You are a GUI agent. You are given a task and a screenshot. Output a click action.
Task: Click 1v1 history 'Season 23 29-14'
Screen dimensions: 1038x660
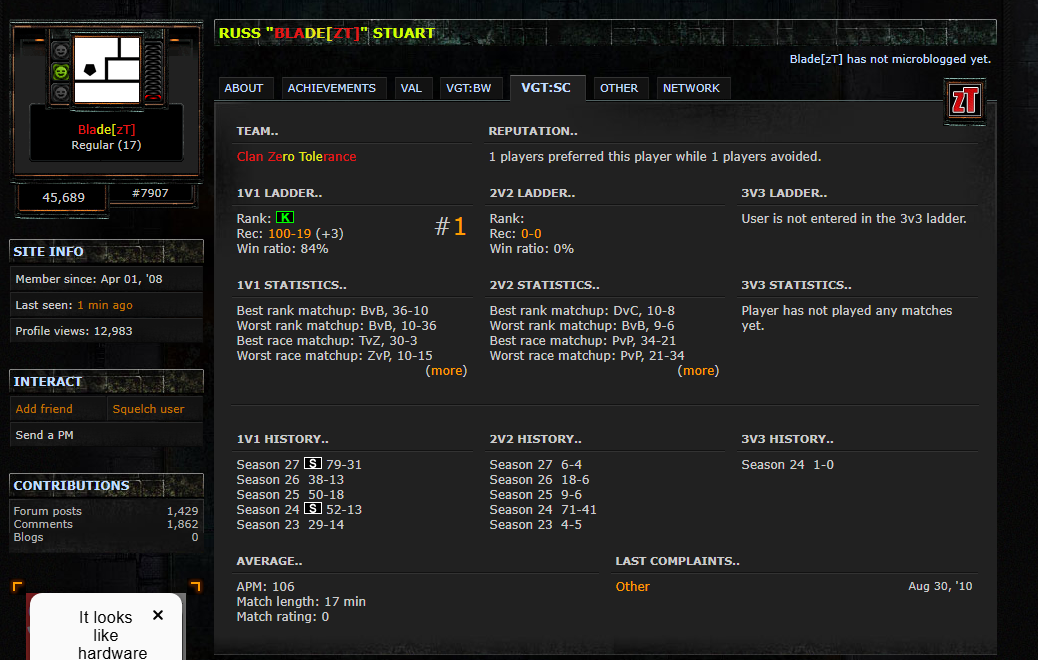(290, 524)
